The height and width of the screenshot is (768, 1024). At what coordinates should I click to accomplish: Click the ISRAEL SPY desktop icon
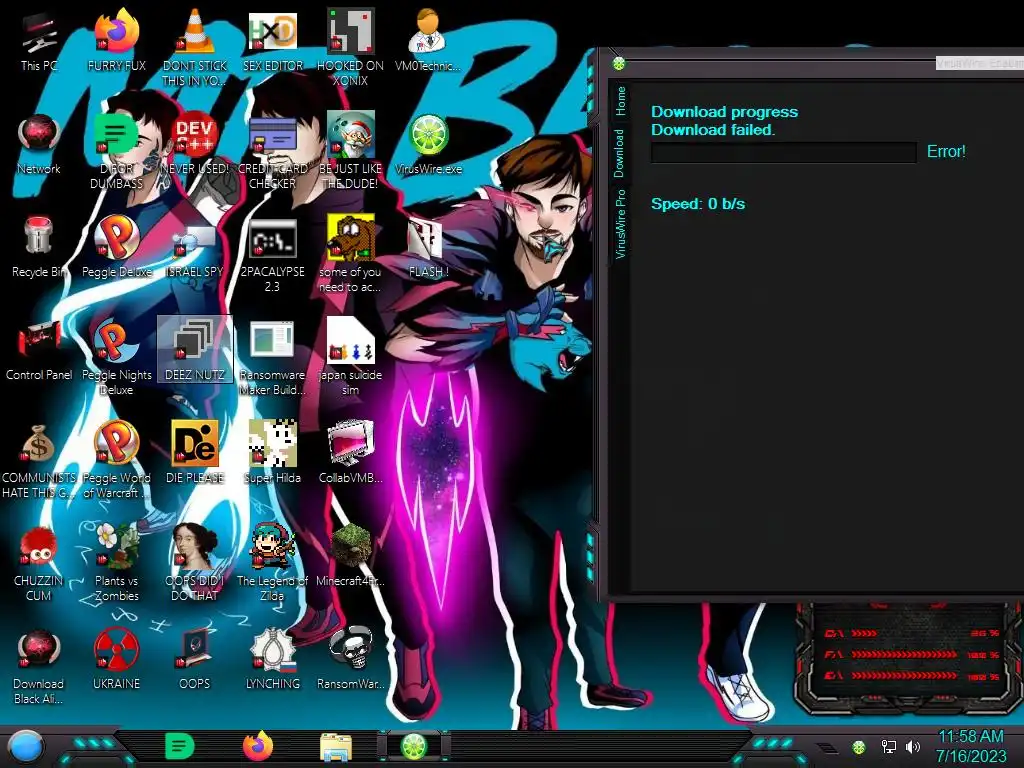tap(195, 247)
